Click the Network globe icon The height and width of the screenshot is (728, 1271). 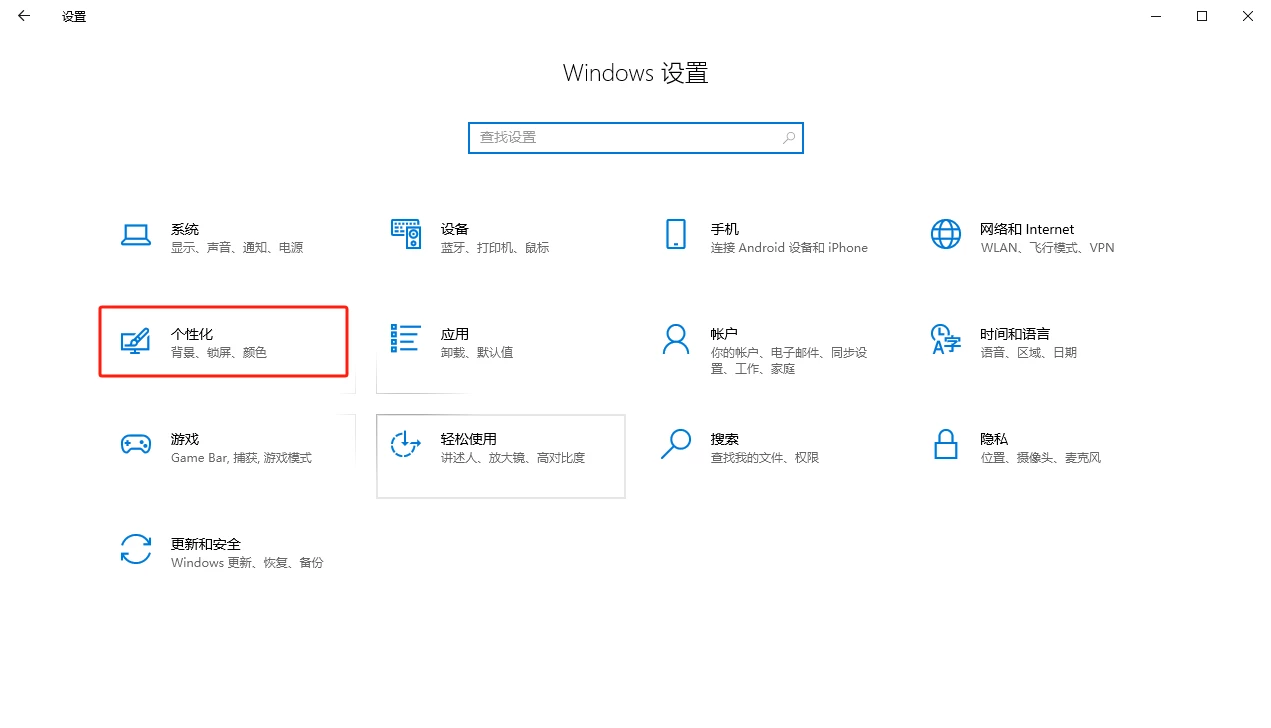[x=945, y=234]
